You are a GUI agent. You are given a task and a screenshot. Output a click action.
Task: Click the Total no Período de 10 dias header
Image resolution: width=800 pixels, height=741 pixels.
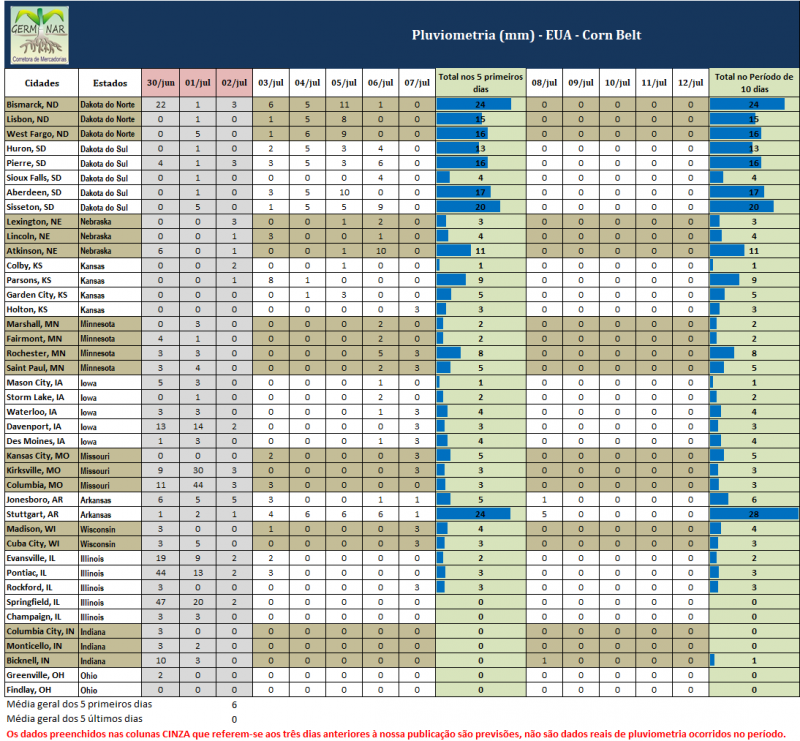(x=754, y=83)
